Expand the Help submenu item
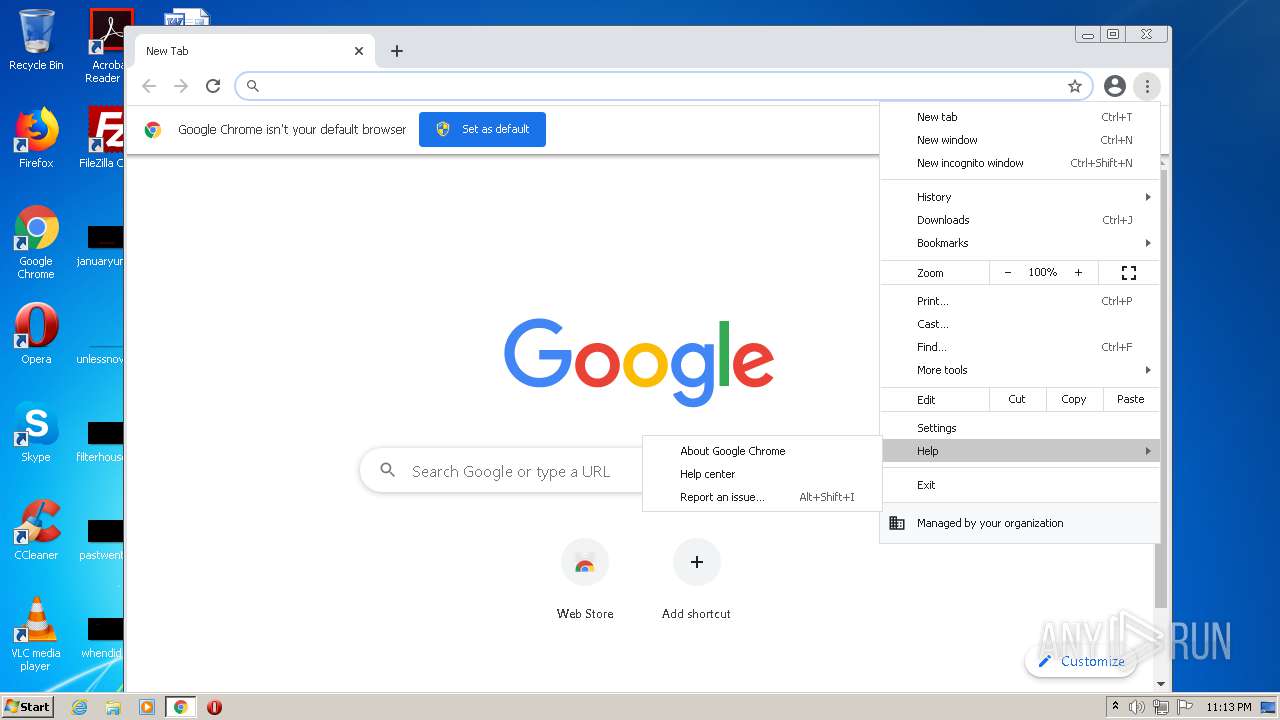The image size is (1280, 720). 1020,451
